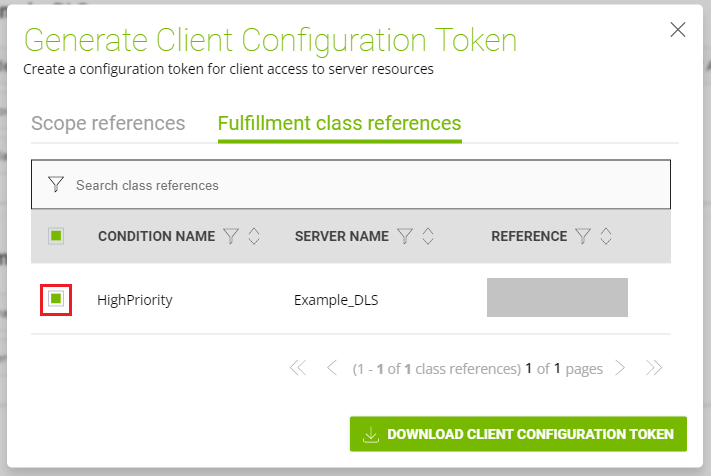Click the Condition Name filter icon
The height and width of the screenshot is (476, 714).
click(231, 236)
